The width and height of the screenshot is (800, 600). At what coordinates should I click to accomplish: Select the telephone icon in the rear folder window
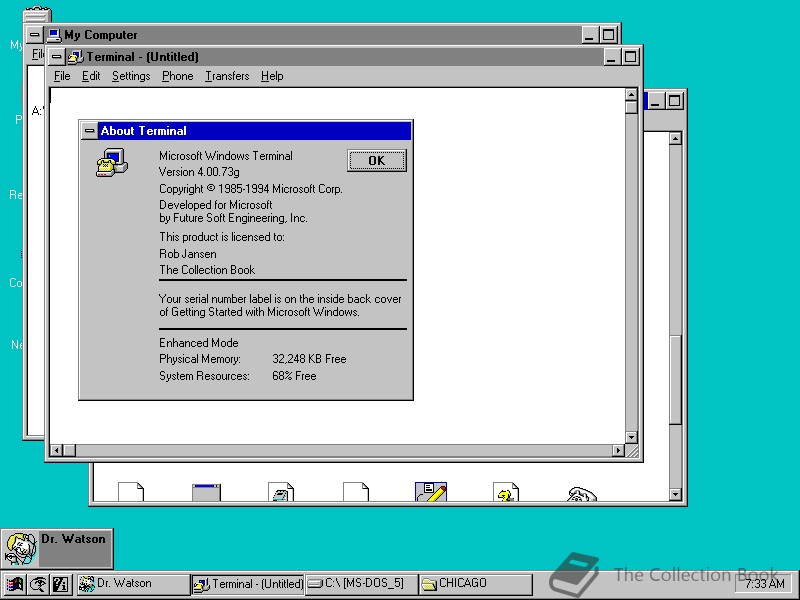582,494
